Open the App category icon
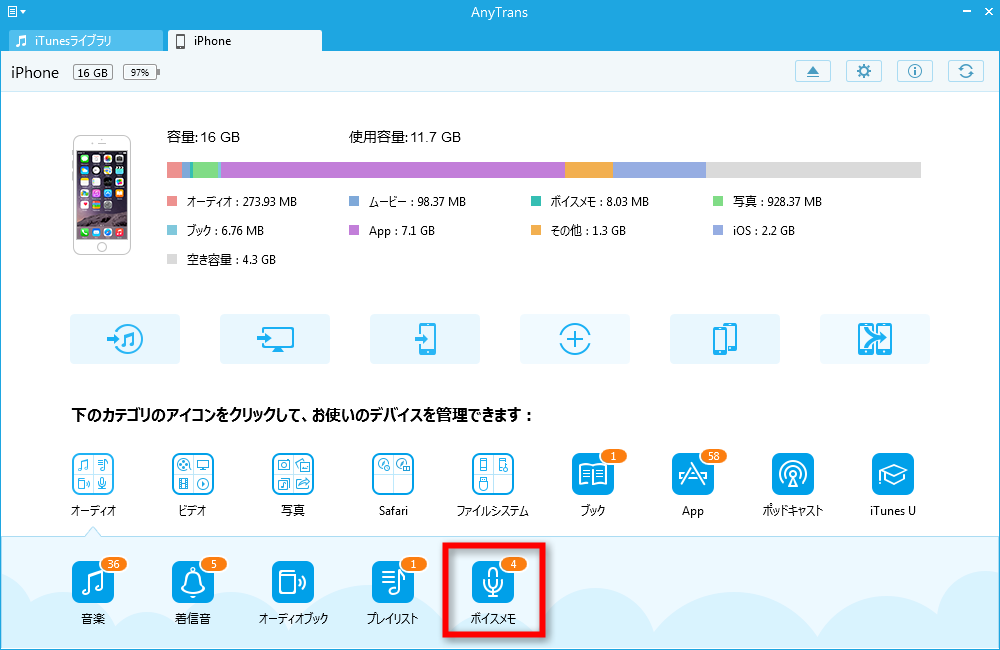The width and height of the screenshot is (1000, 650). [693, 475]
